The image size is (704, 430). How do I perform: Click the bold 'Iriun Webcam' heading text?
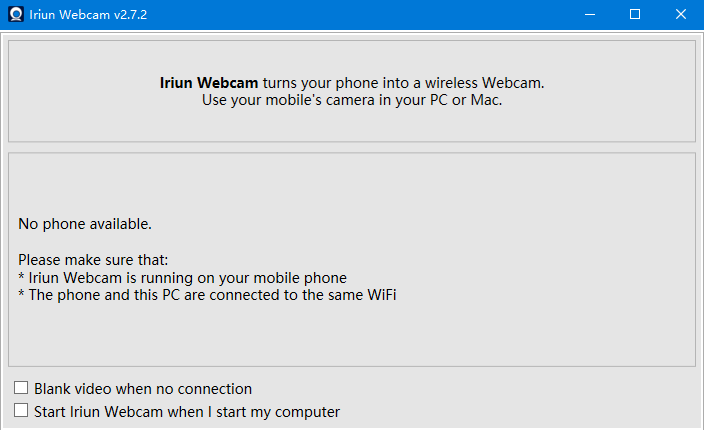209,83
